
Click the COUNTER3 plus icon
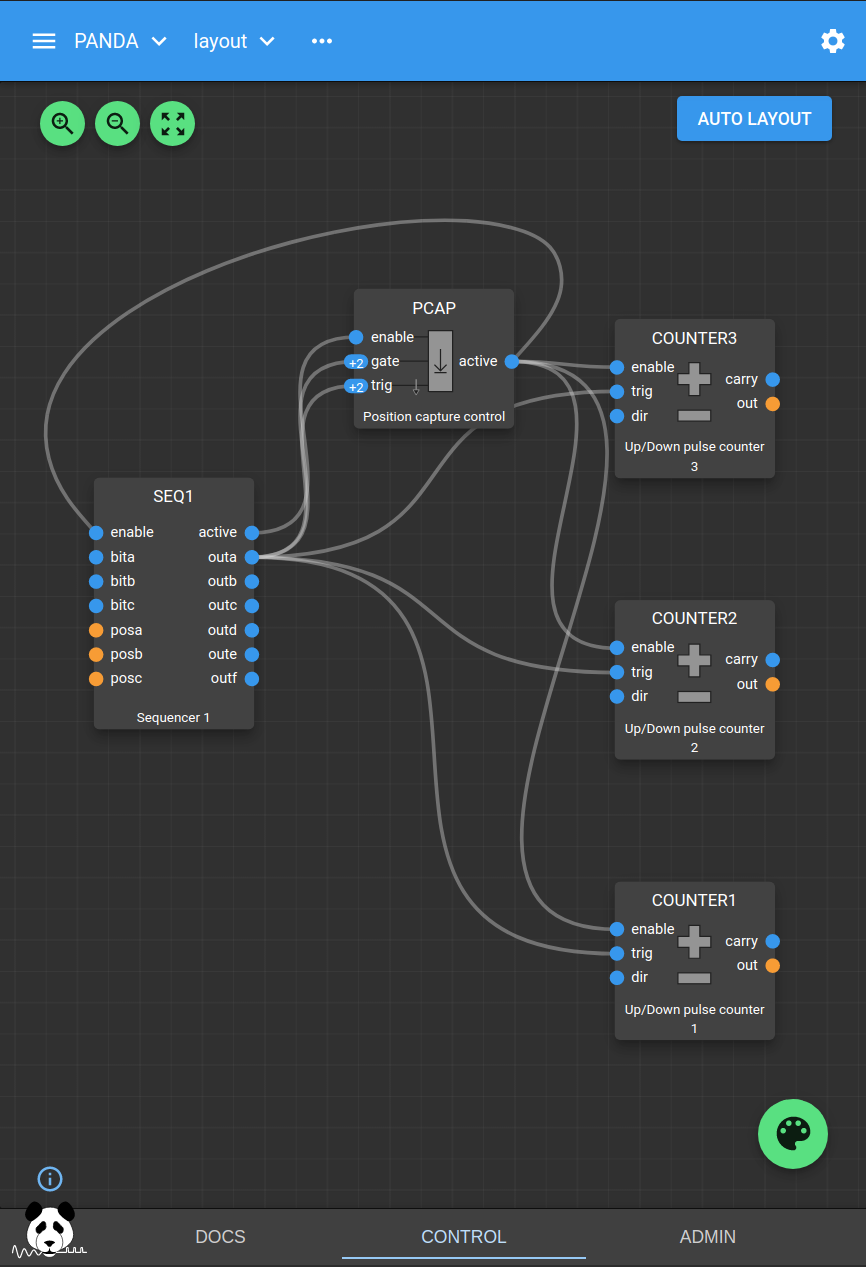tap(694, 379)
